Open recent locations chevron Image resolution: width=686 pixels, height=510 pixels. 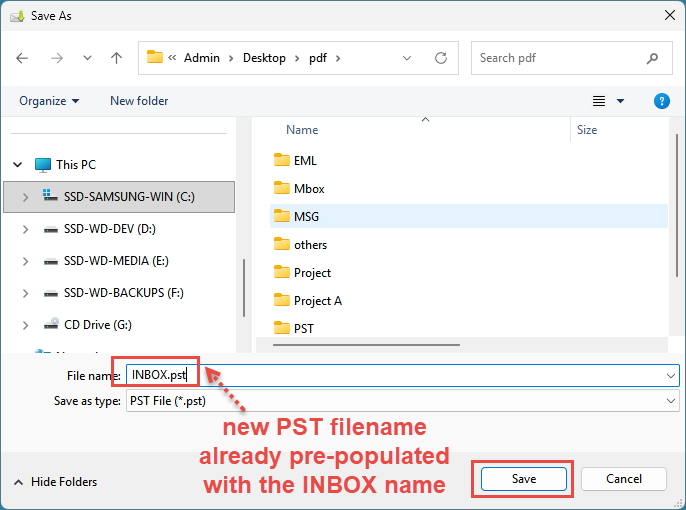(88, 58)
